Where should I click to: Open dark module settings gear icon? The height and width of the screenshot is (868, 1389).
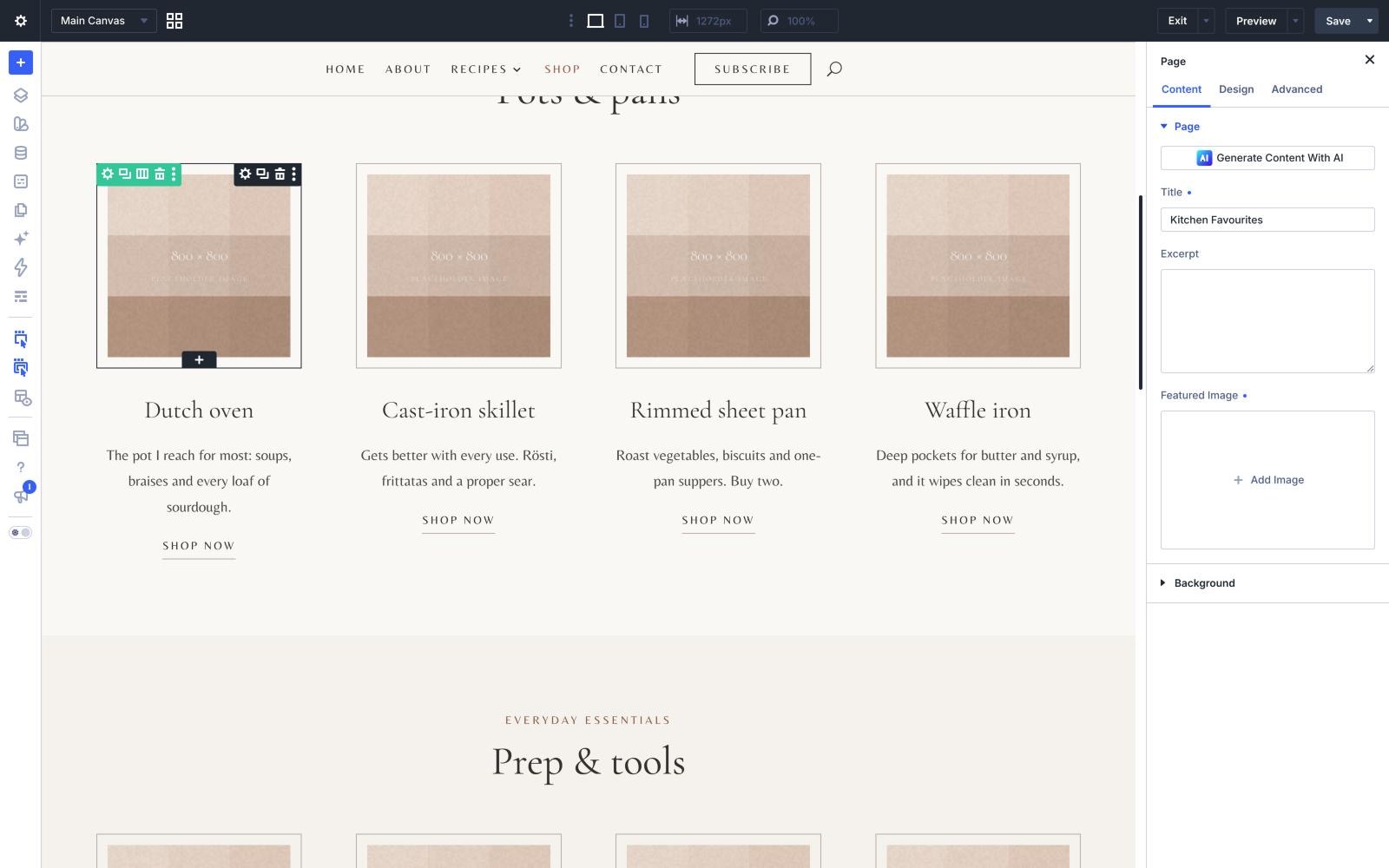tap(246, 174)
